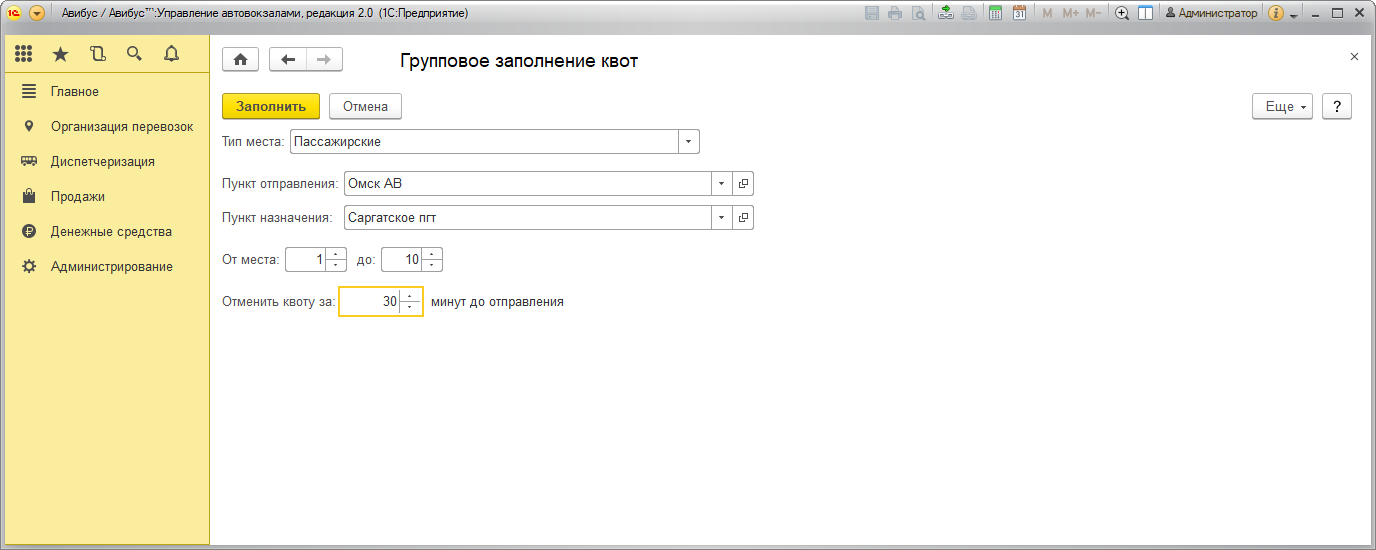This screenshot has height=550, width=1376.
Task: Expand the Тип места dropdown
Action: [688, 142]
